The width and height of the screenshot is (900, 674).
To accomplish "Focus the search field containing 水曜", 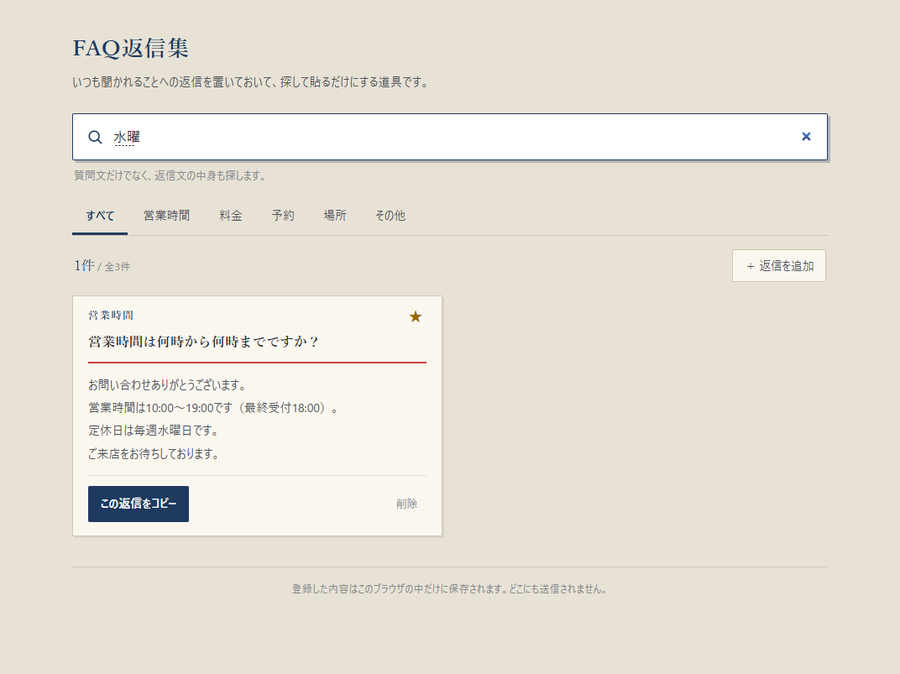I will coord(450,137).
